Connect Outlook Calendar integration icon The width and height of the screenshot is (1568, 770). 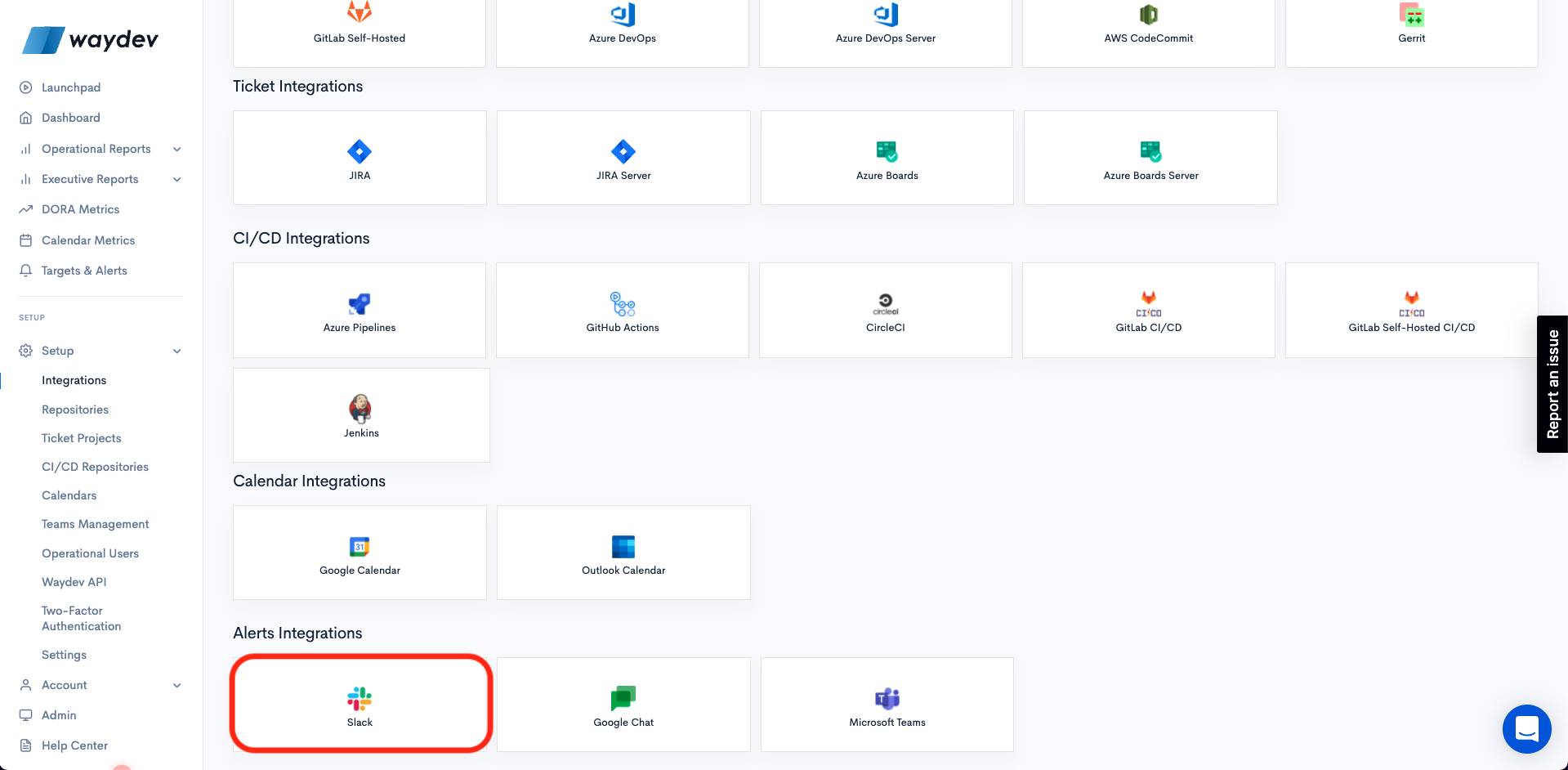(623, 546)
